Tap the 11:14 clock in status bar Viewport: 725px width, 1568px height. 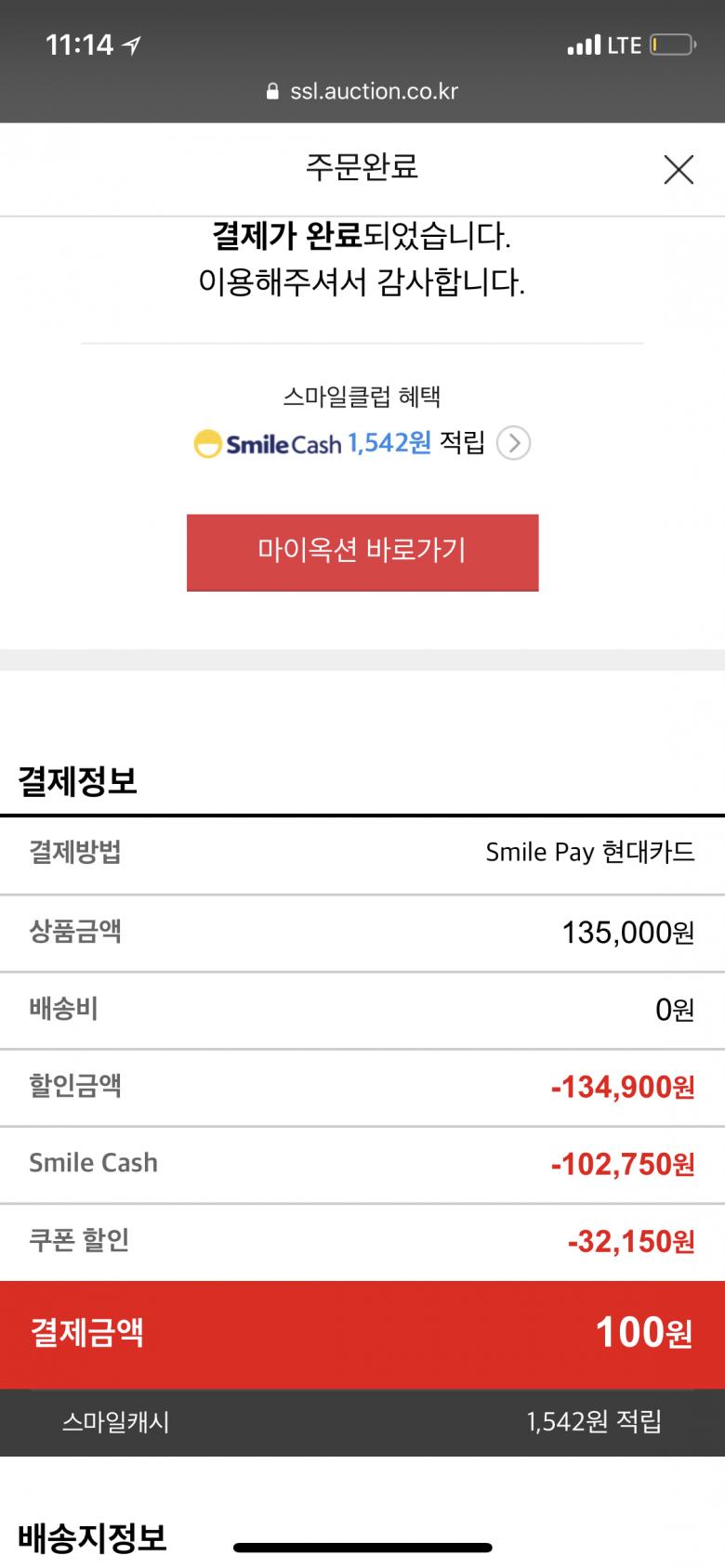point(79,45)
